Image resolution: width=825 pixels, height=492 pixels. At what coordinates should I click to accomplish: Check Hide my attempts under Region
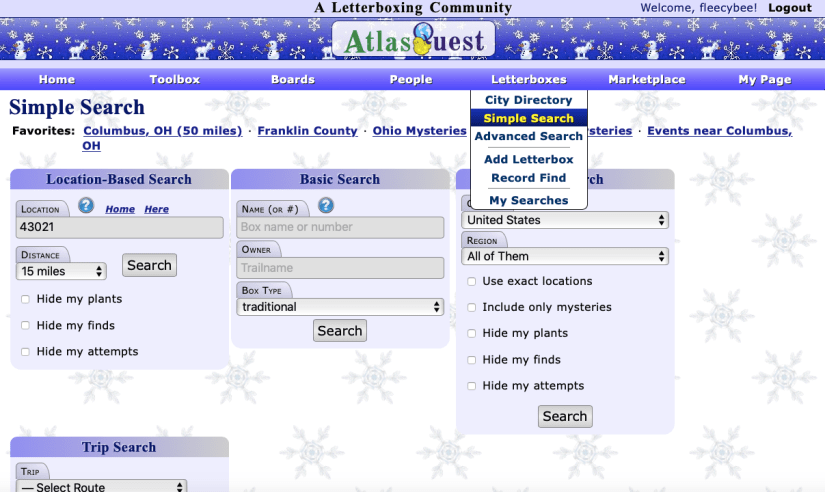coord(471,386)
